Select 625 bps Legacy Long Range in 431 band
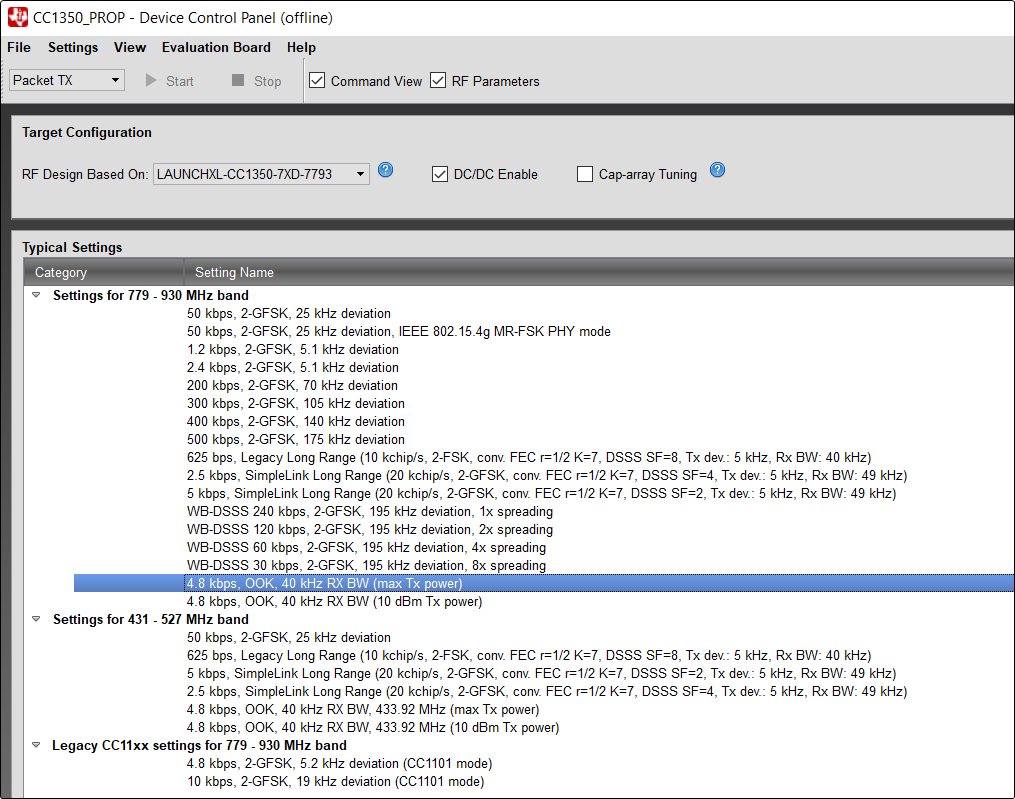 529,655
